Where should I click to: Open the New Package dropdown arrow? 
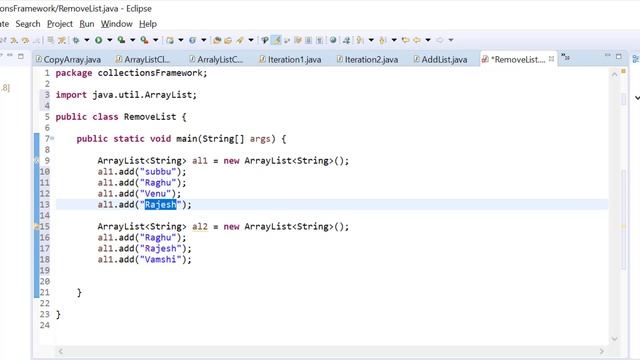181,40
